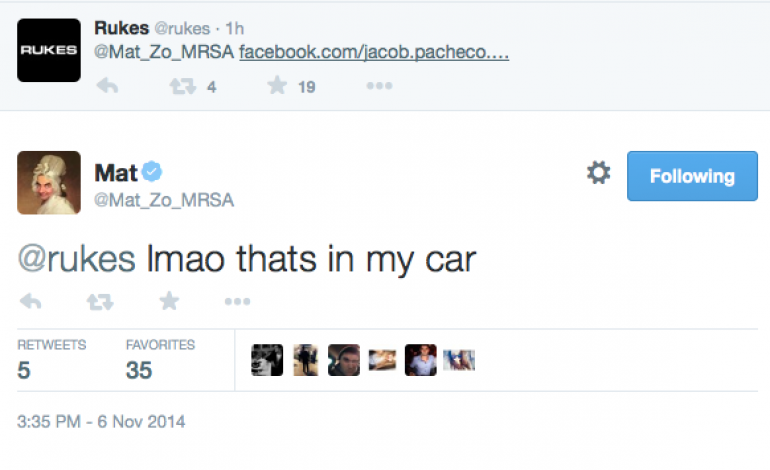Open more options on Mat's tweet
Viewport: 770px width, 470px height.
point(237,301)
